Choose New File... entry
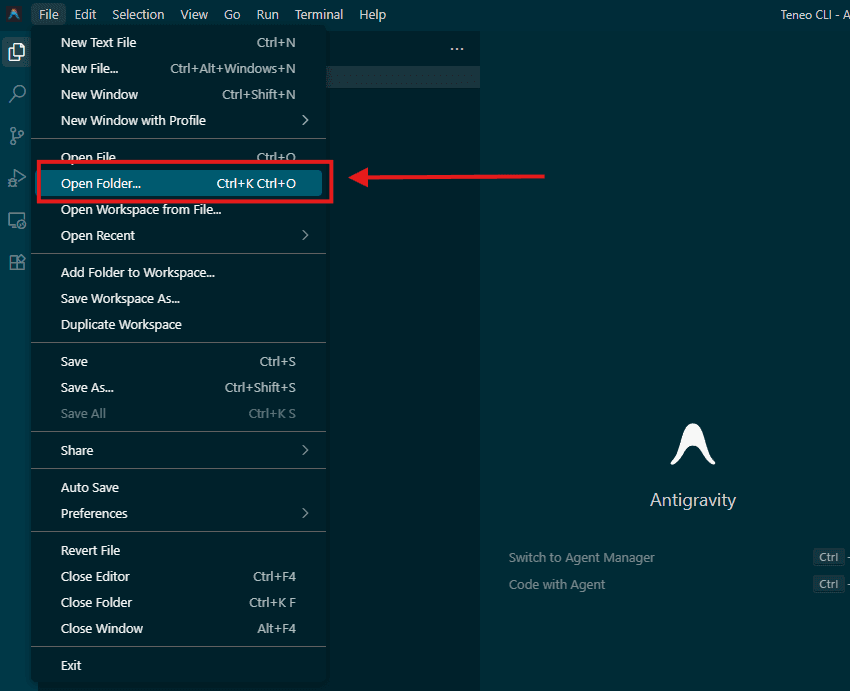The image size is (850, 691). [178, 68]
